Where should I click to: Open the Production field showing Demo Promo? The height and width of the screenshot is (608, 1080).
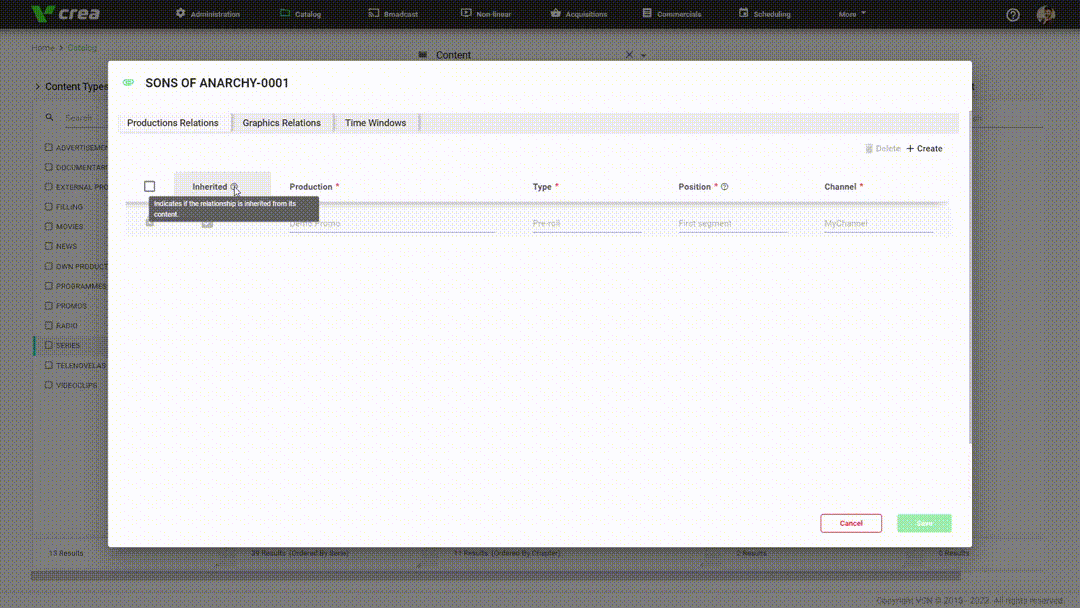point(392,224)
